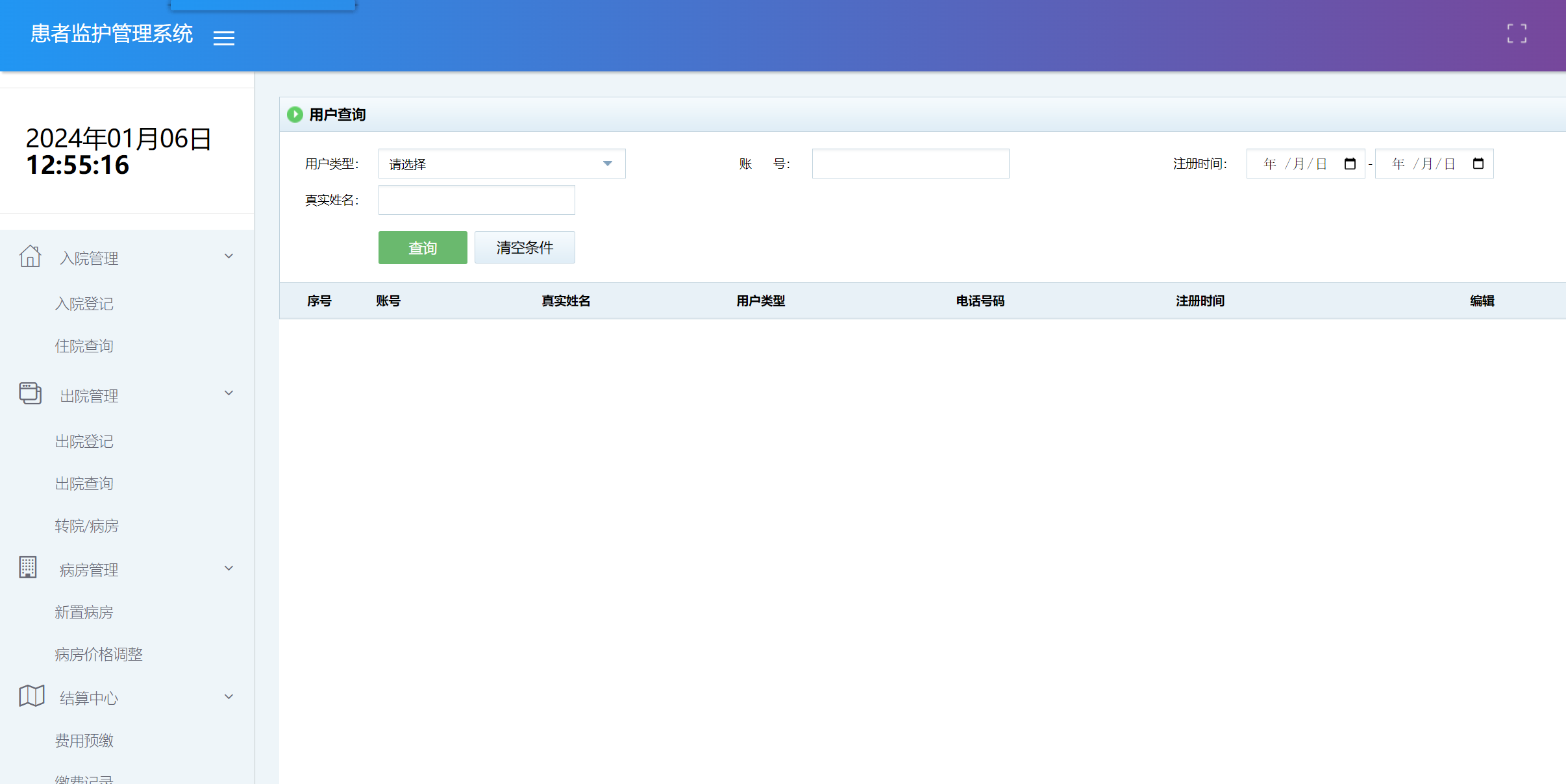Focus the 账号 input field
This screenshot has height=784, width=1566.
point(910,164)
